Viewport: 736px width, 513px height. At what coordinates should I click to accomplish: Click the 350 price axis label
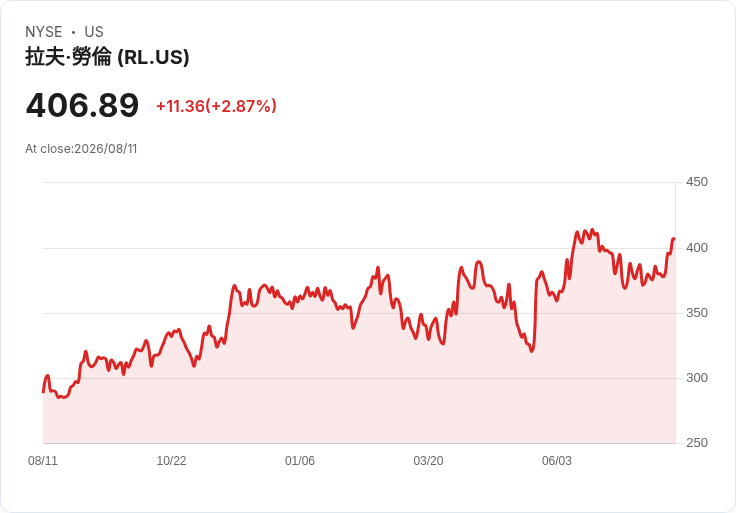tap(697, 313)
